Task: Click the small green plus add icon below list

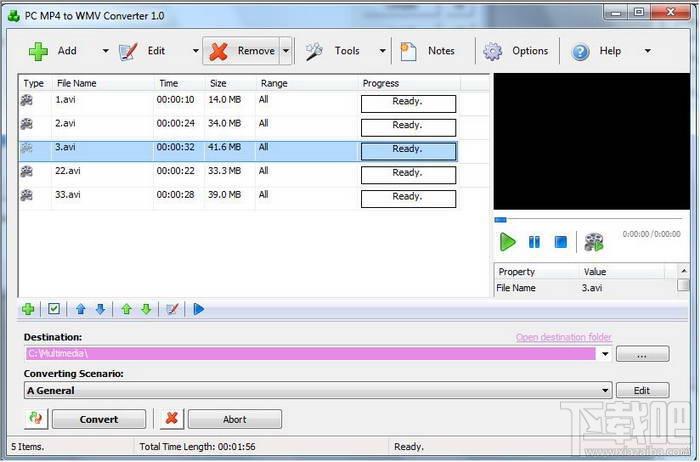Action: [28, 309]
